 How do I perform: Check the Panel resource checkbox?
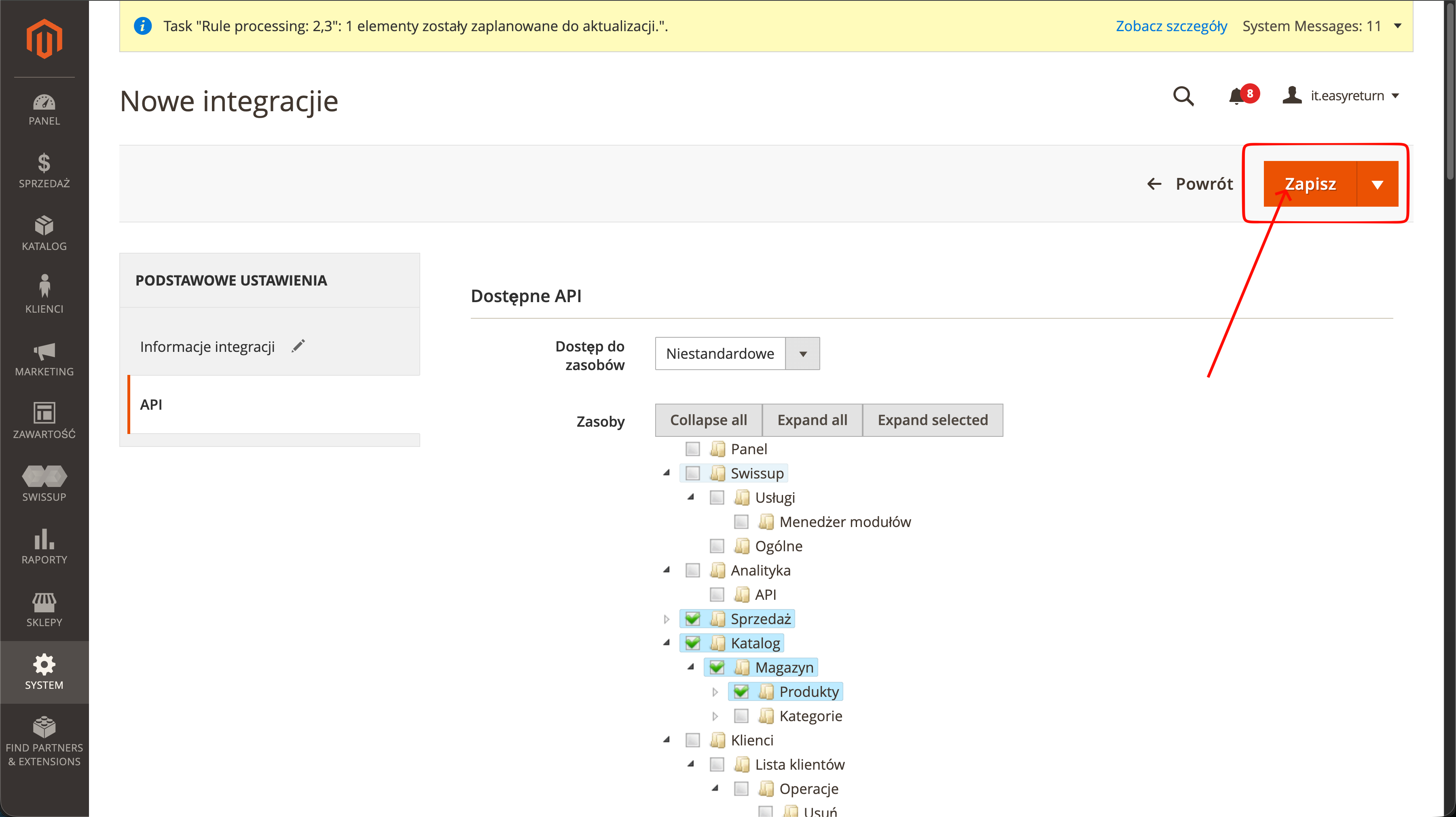coord(693,449)
